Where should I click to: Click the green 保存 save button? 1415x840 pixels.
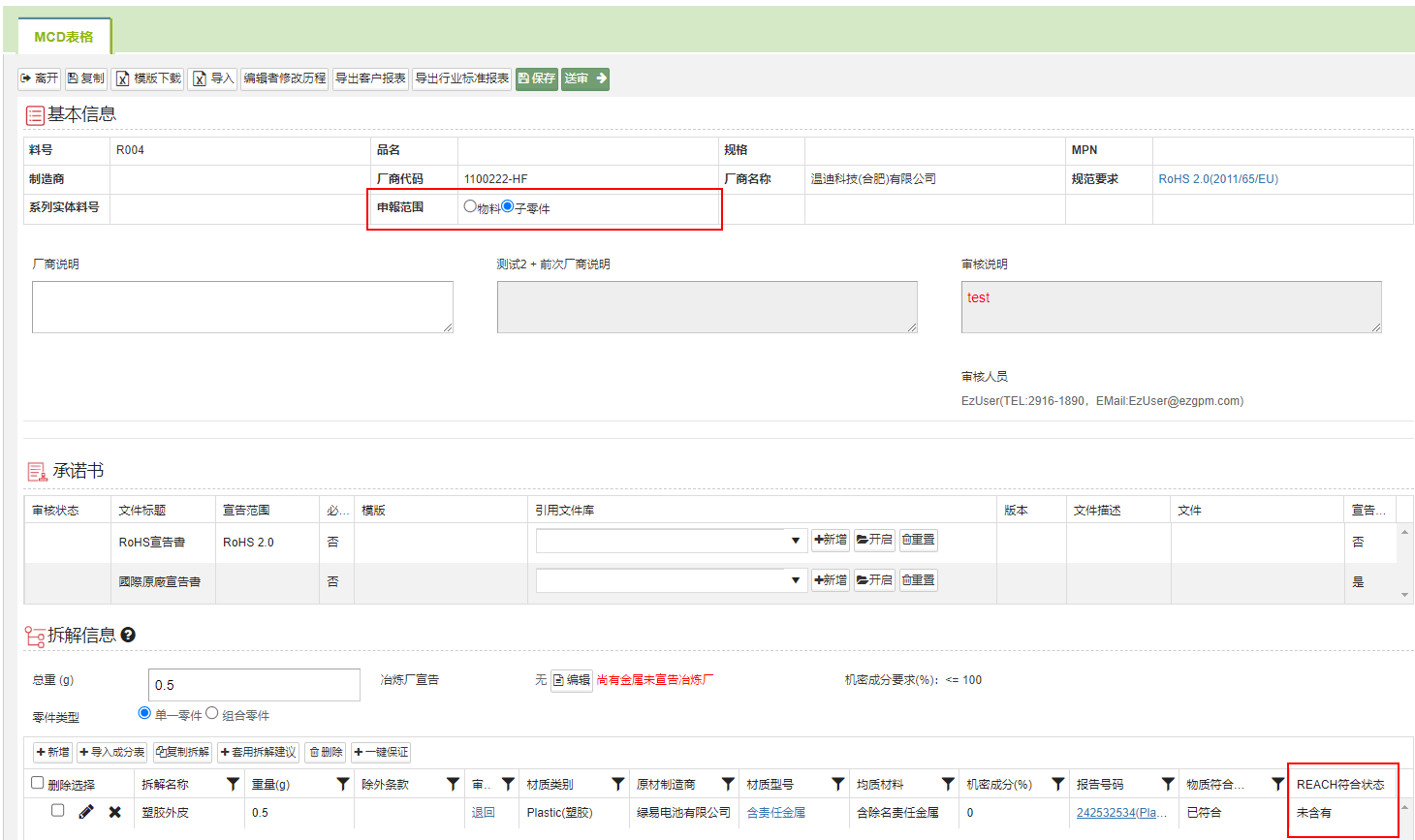[537, 78]
